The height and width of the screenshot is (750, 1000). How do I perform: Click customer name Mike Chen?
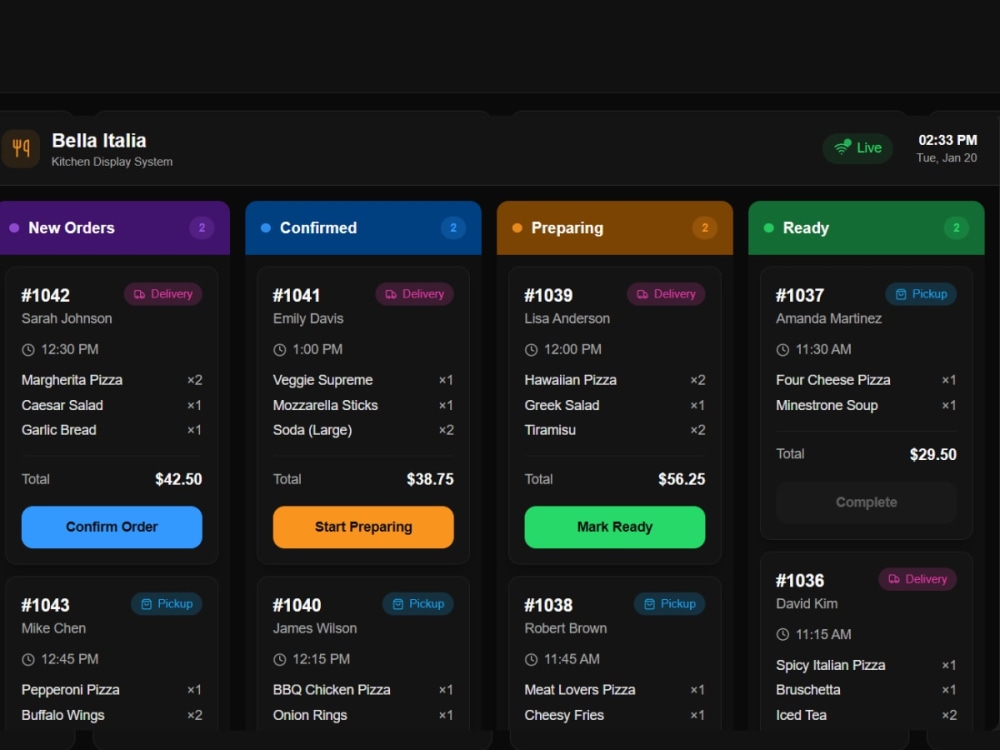click(54, 628)
